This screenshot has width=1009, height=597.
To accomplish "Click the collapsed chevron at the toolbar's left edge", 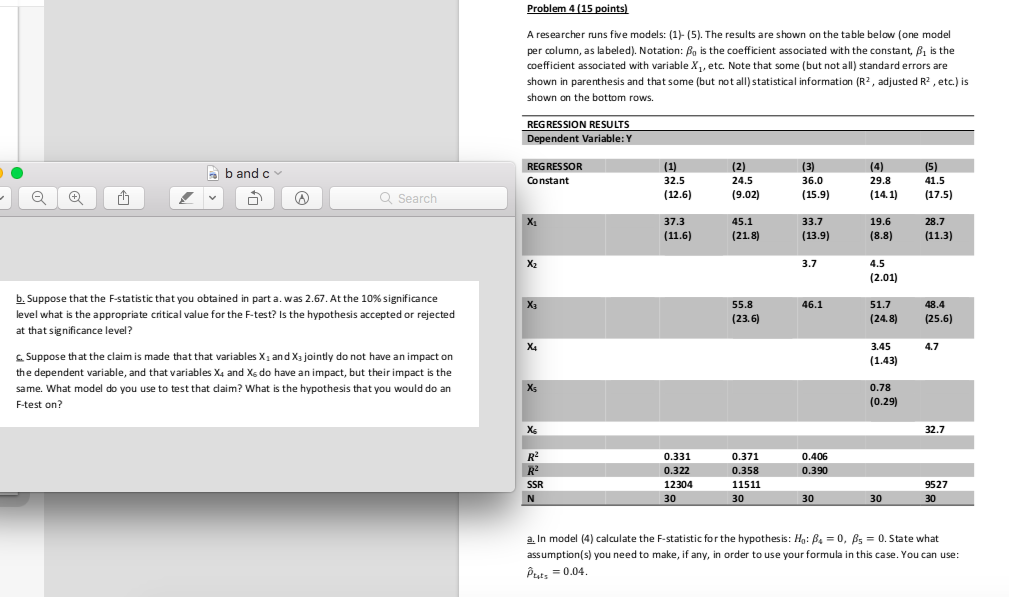I will [5, 197].
